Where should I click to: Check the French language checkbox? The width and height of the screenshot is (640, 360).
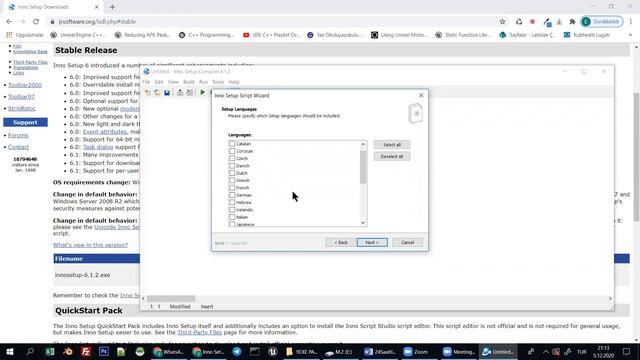(232, 188)
